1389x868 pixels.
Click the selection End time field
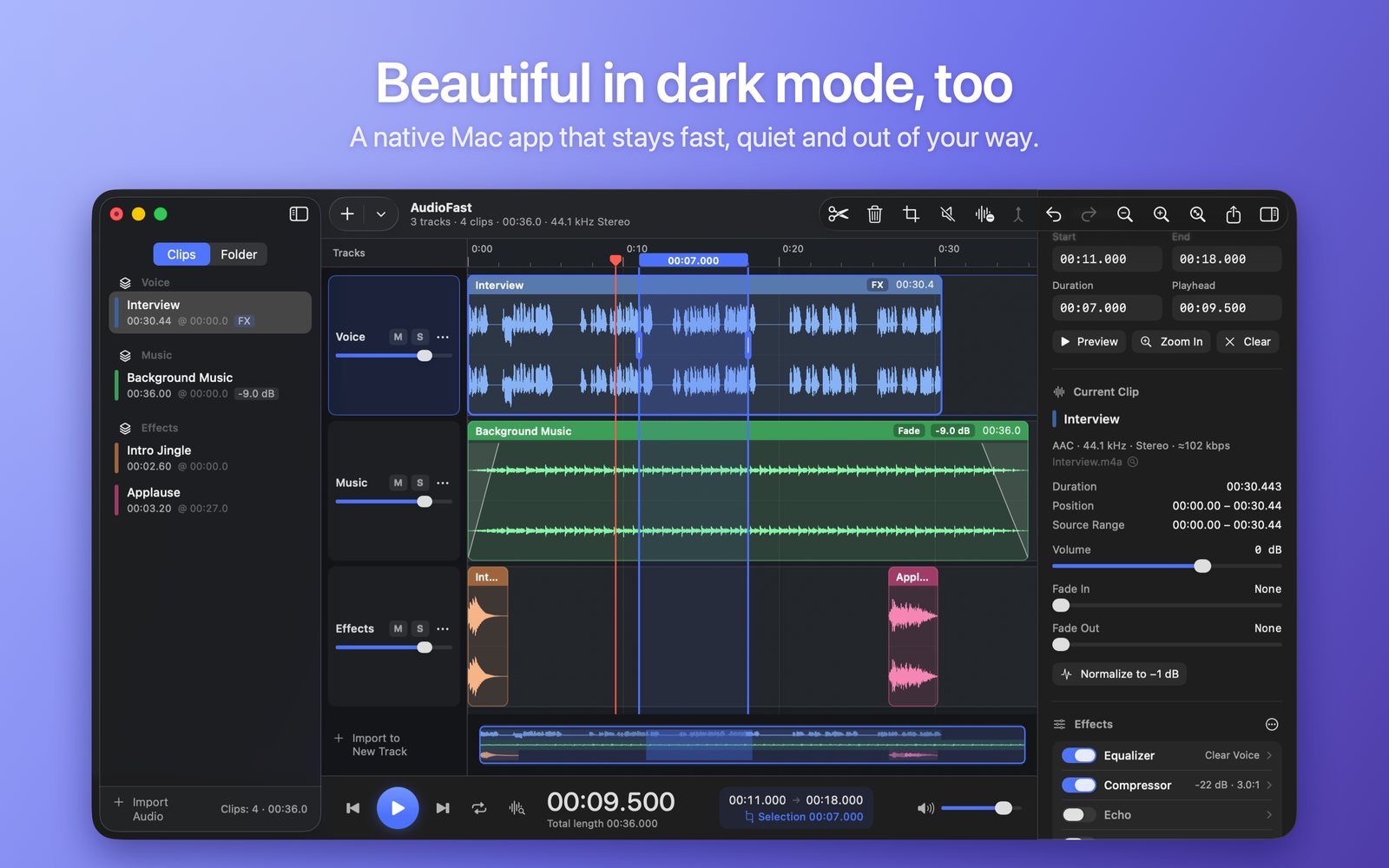coord(1227,260)
